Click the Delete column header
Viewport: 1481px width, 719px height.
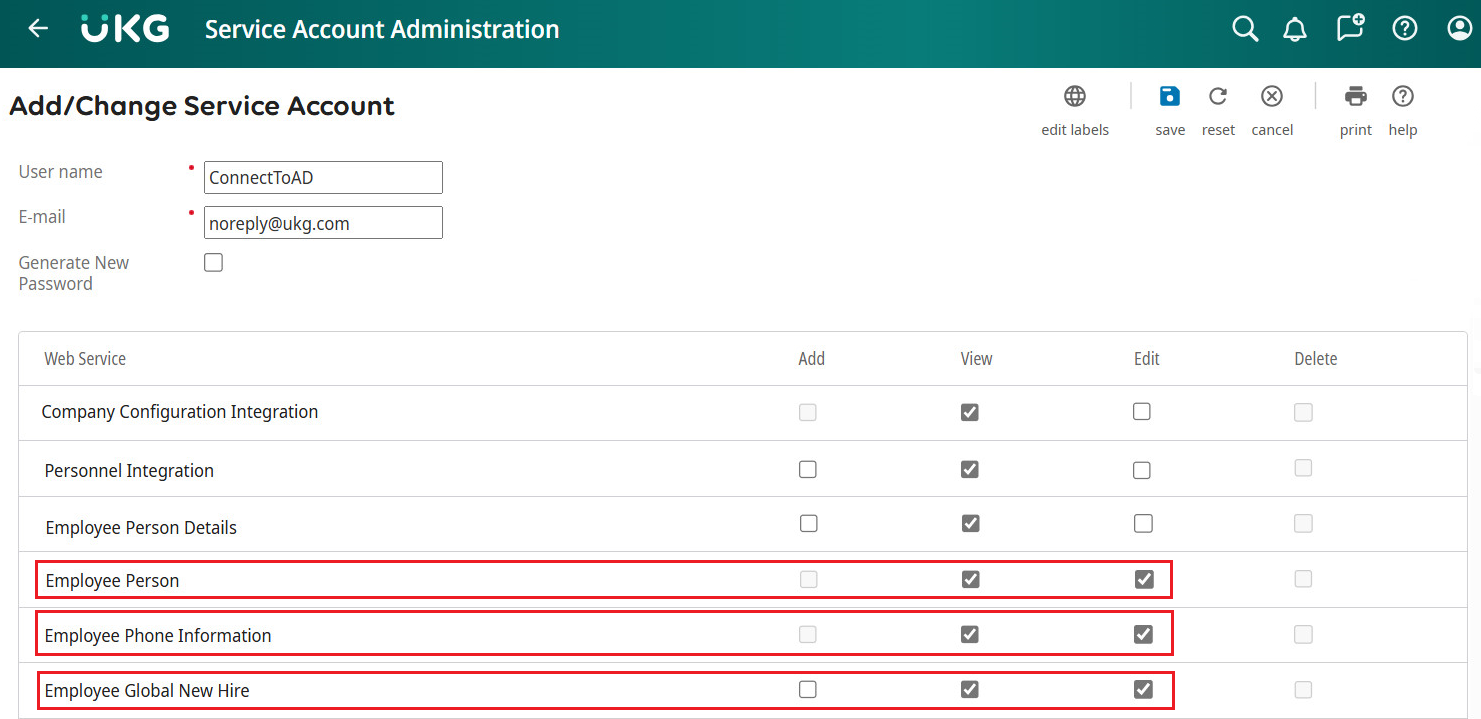pos(1316,358)
